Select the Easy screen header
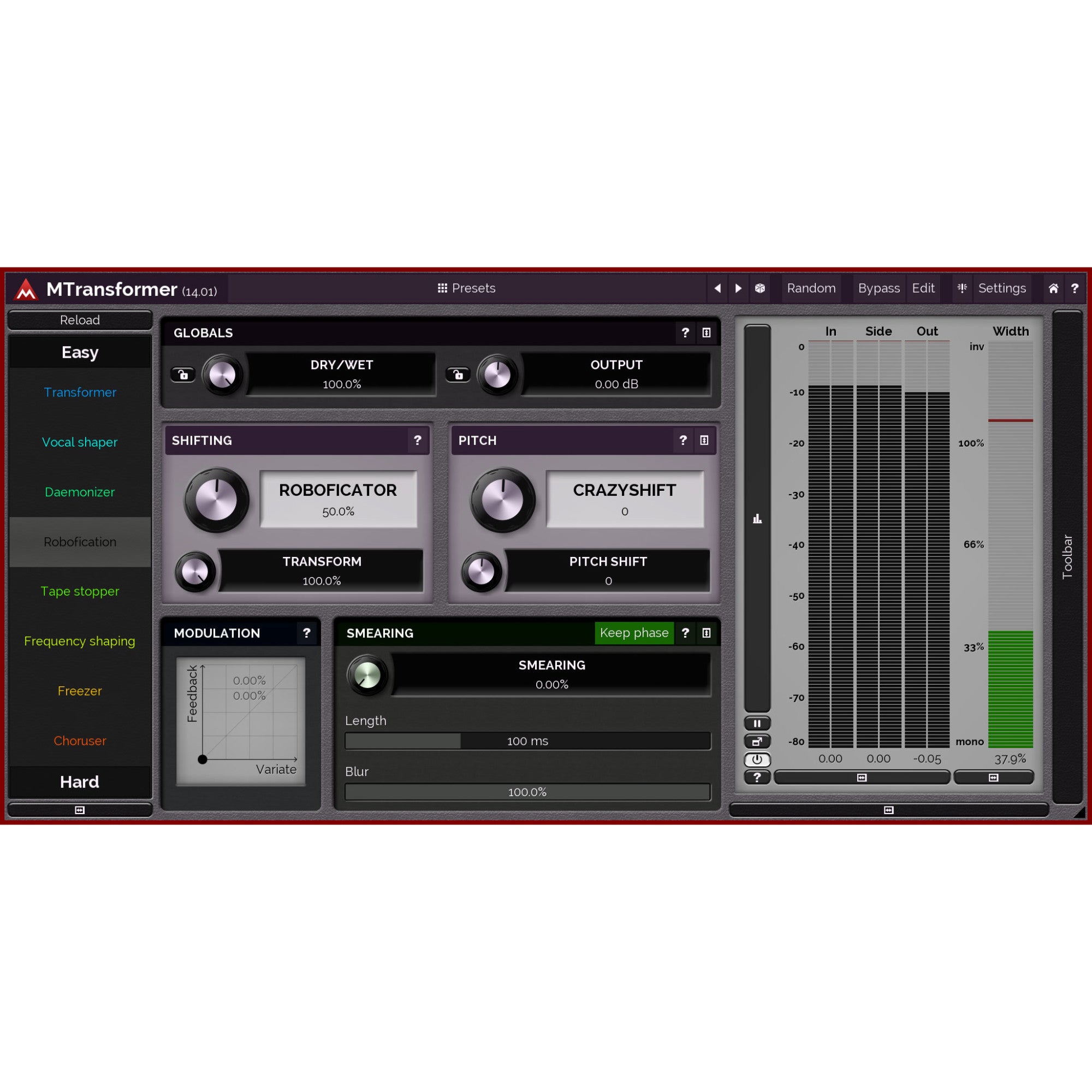 (x=80, y=352)
